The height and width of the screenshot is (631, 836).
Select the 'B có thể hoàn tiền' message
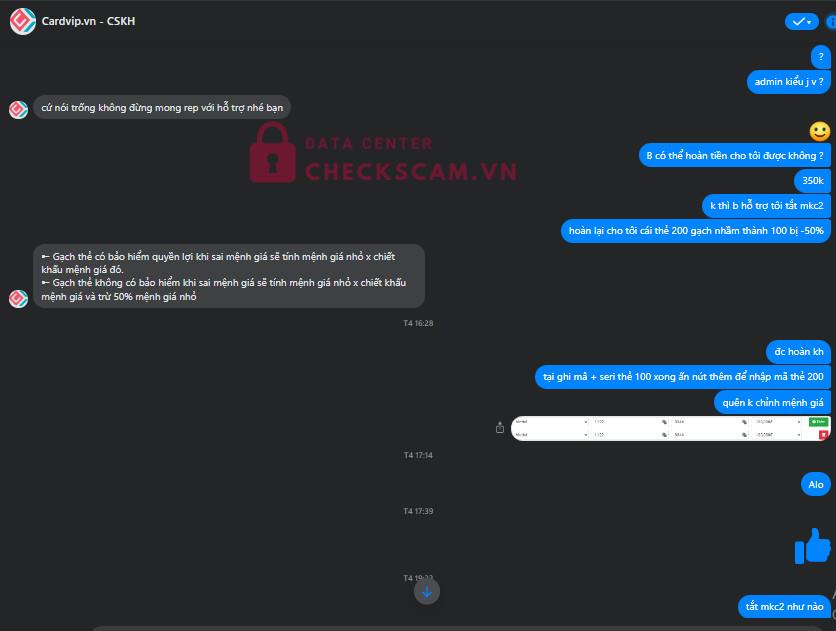[x=735, y=156]
